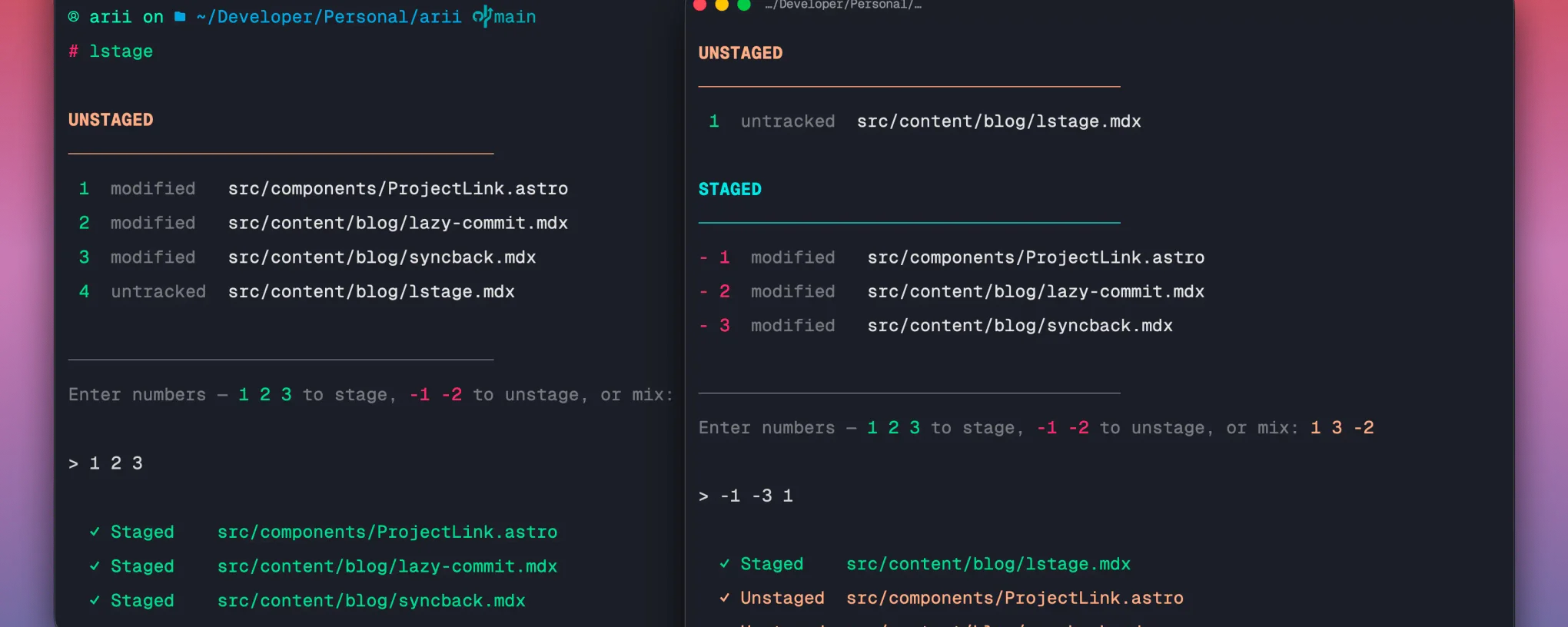The height and width of the screenshot is (627, 1568).
Task: Click the right terminal window title path
Action: click(843, 5)
